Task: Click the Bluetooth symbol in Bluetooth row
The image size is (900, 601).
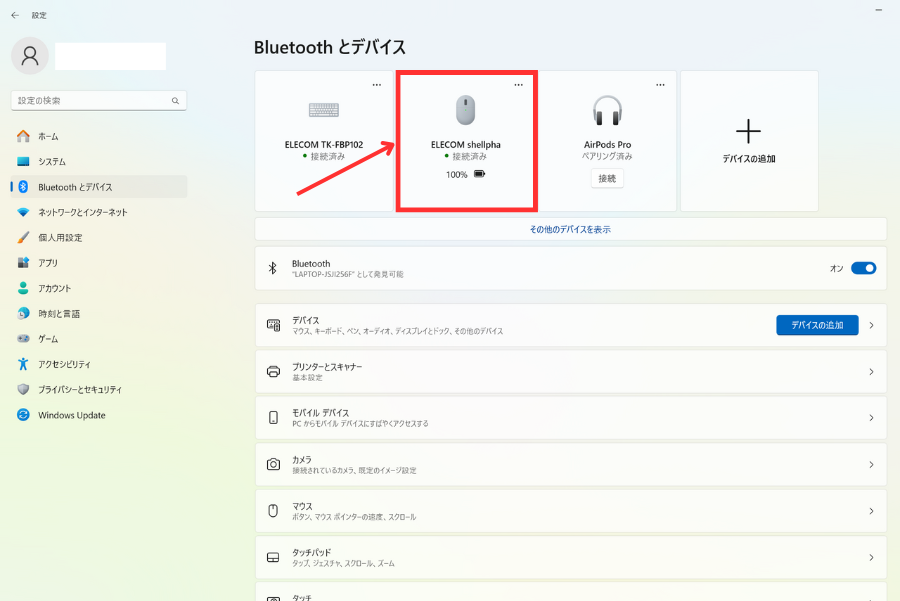Action: click(273, 268)
